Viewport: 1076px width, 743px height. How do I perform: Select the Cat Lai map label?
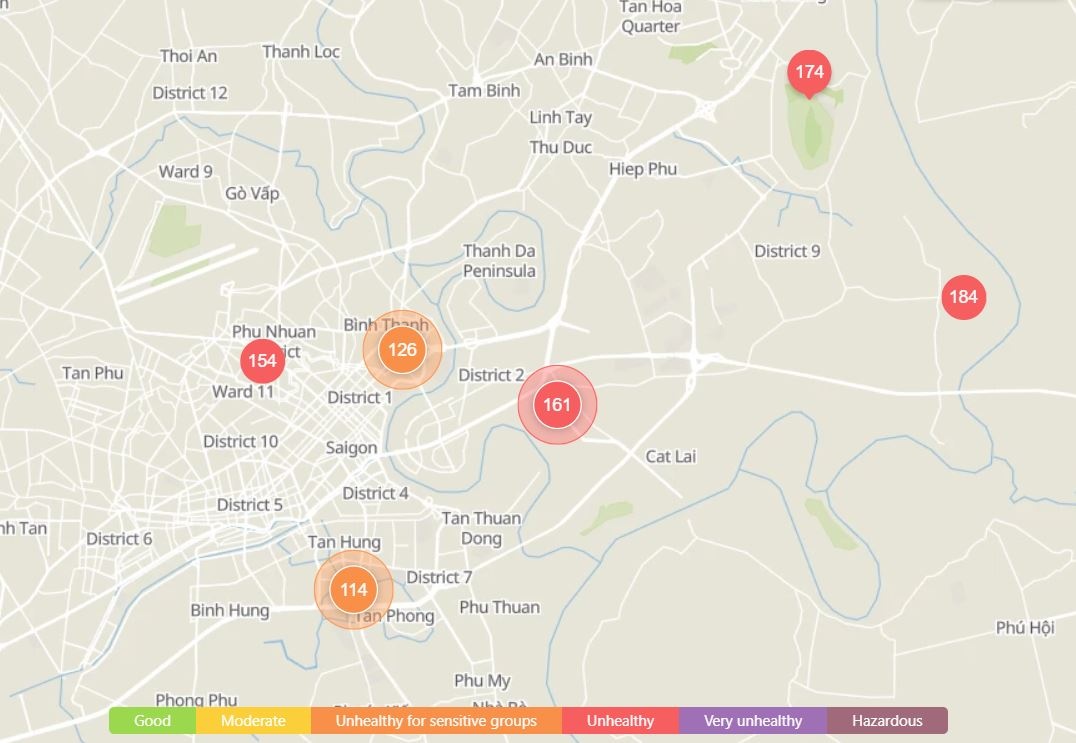671,457
